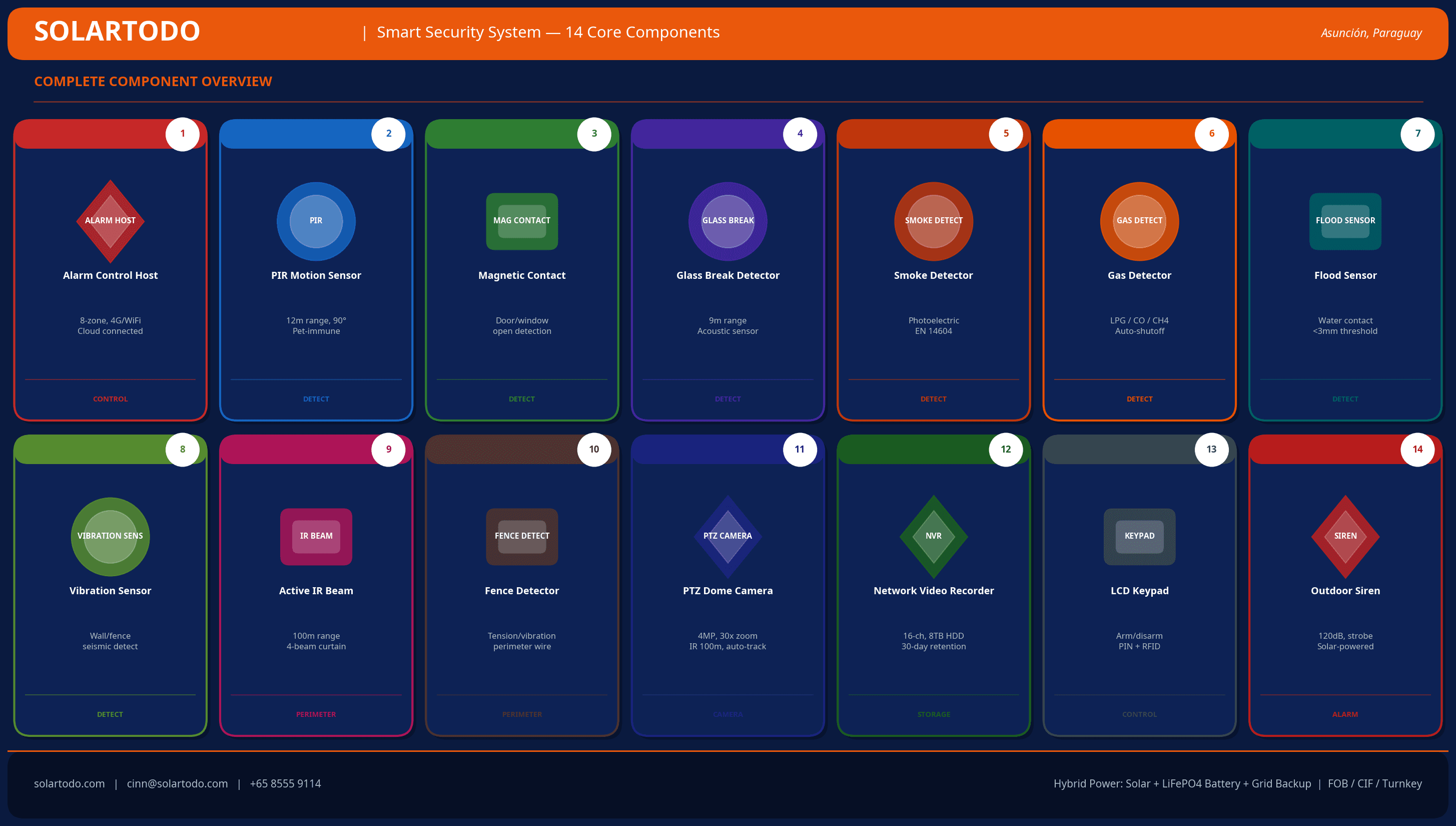Click the "16-ch, 8TB HDD" recorder spec
The height and width of the screenshot is (826, 1456).
click(x=933, y=636)
